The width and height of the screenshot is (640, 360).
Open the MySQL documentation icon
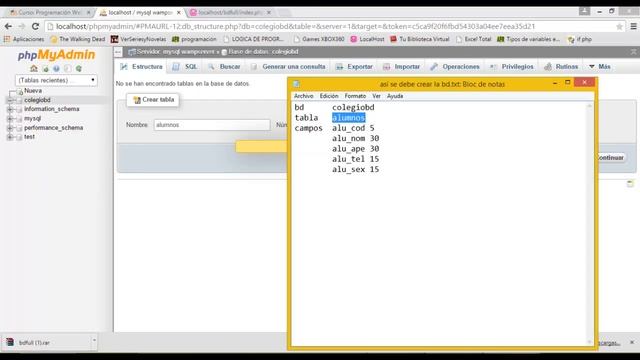(67, 69)
